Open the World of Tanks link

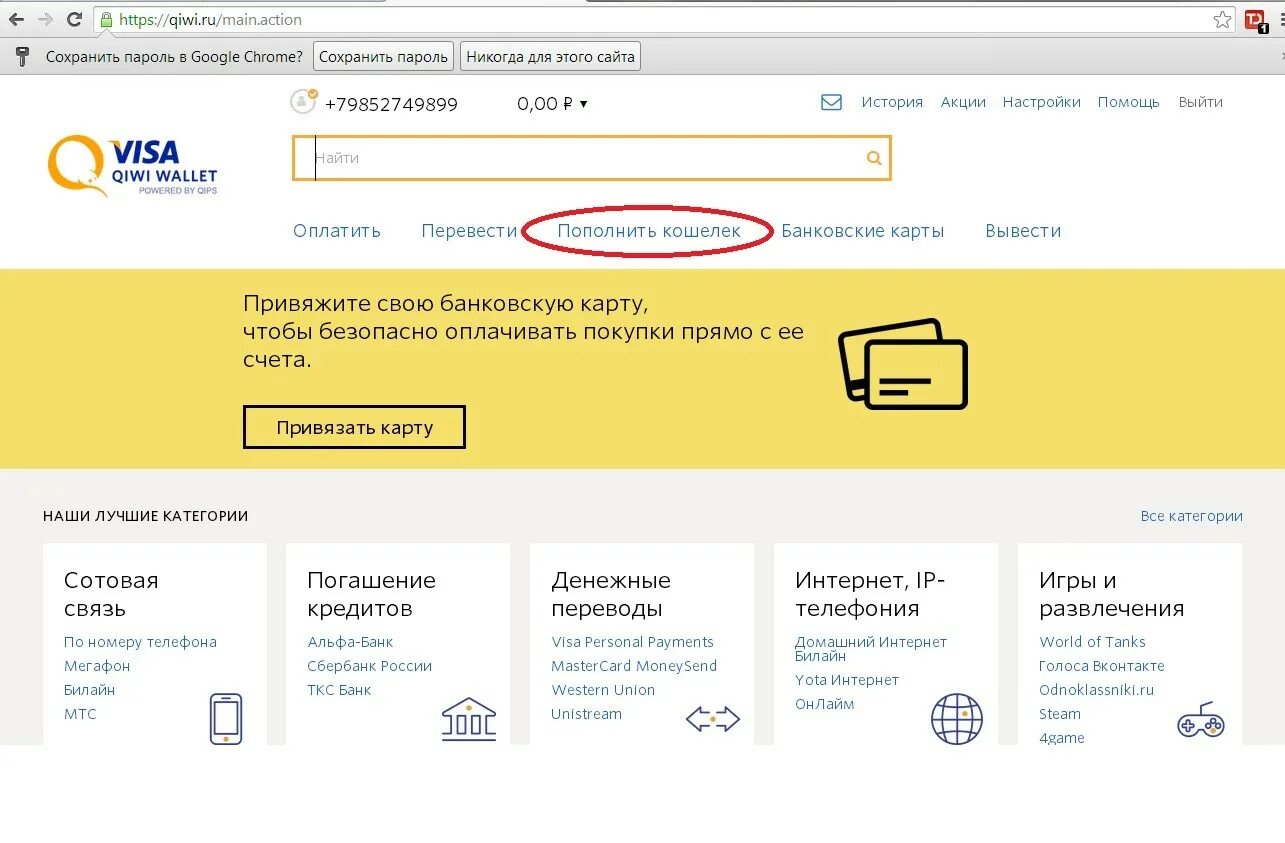[x=1092, y=642]
